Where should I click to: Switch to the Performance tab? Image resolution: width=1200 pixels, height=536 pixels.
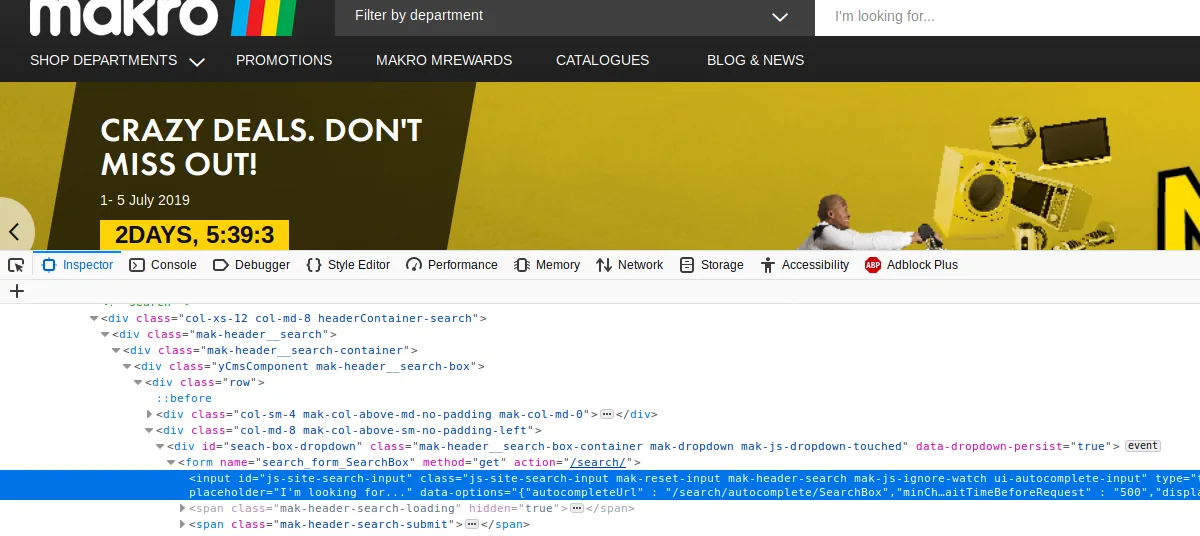coord(451,265)
